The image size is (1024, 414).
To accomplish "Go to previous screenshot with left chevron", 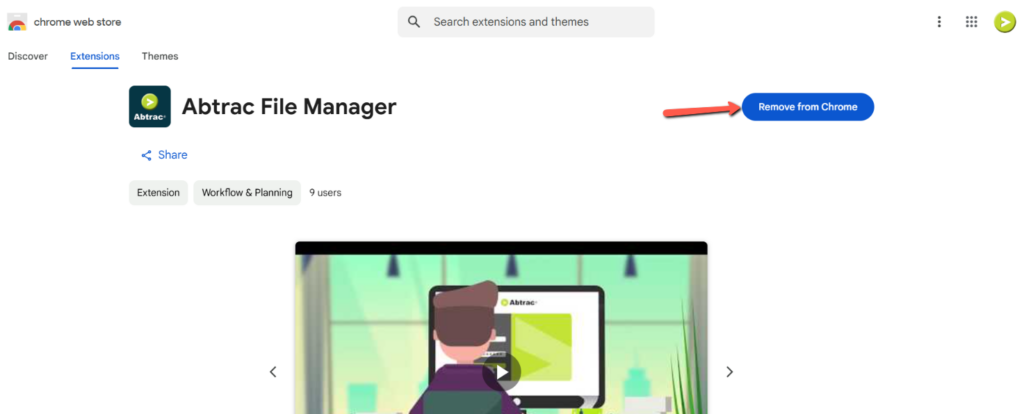I will click(x=273, y=372).
